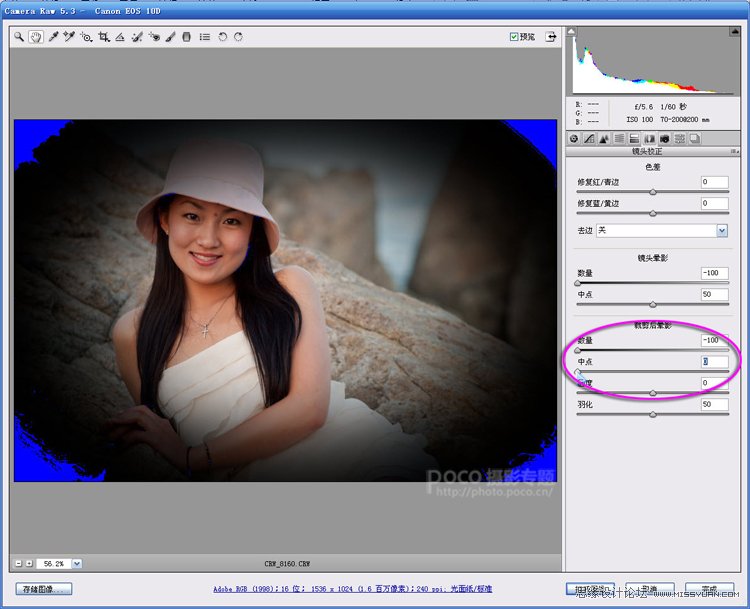Viewport: 750px width, 609px height.
Task: Select the White Balance eyedropper tool
Action: pos(53,37)
